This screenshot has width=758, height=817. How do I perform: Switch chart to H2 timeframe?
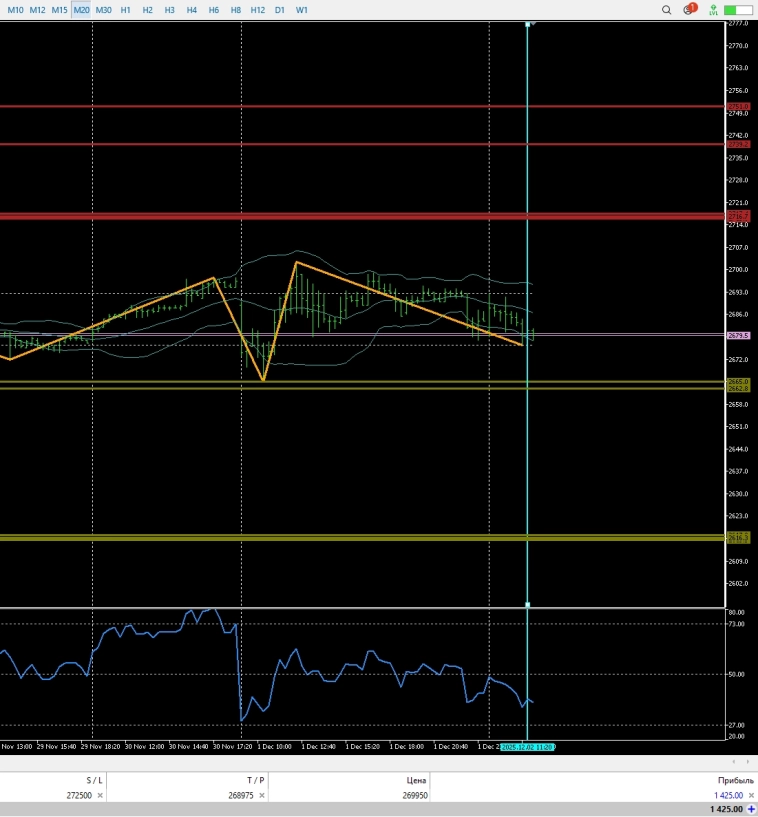(x=147, y=10)
